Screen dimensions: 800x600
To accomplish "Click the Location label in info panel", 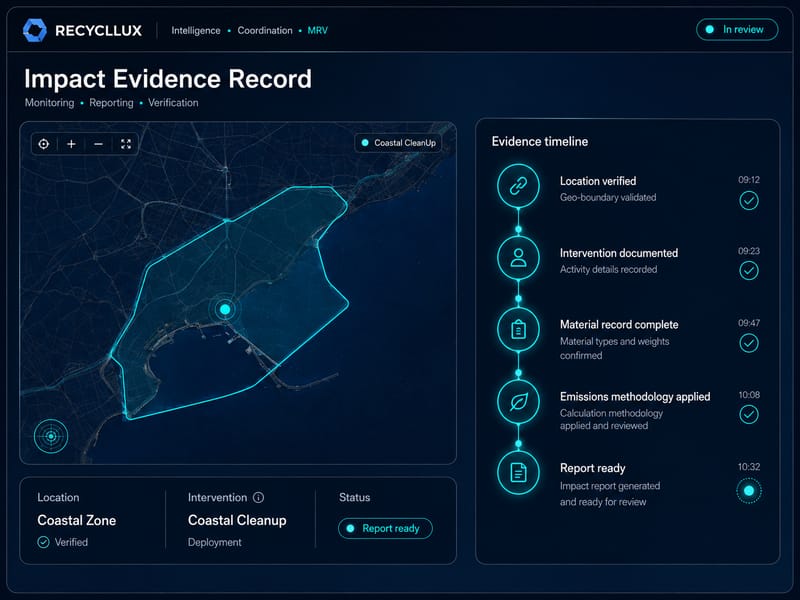I will tap(58, 497).
